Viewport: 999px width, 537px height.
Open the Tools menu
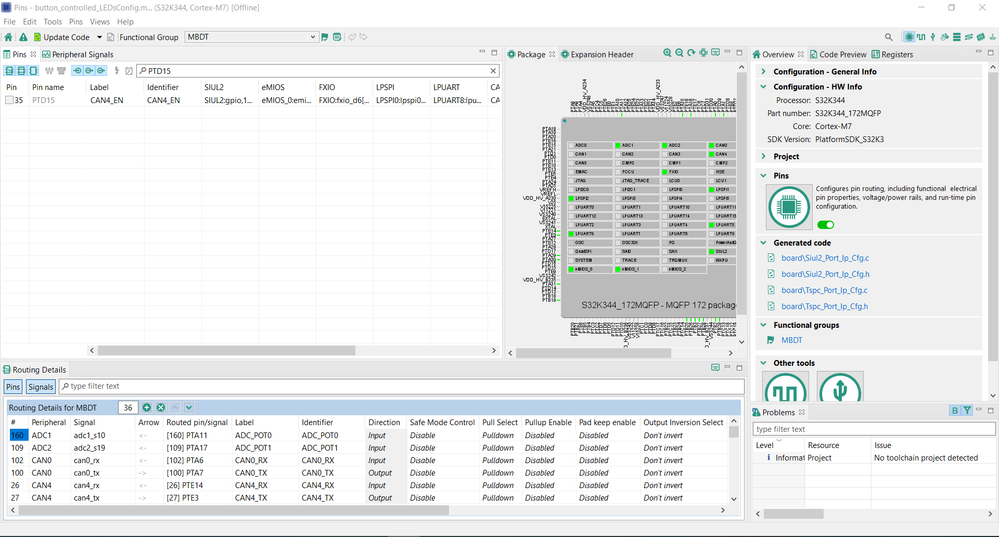tap(53, 22)
